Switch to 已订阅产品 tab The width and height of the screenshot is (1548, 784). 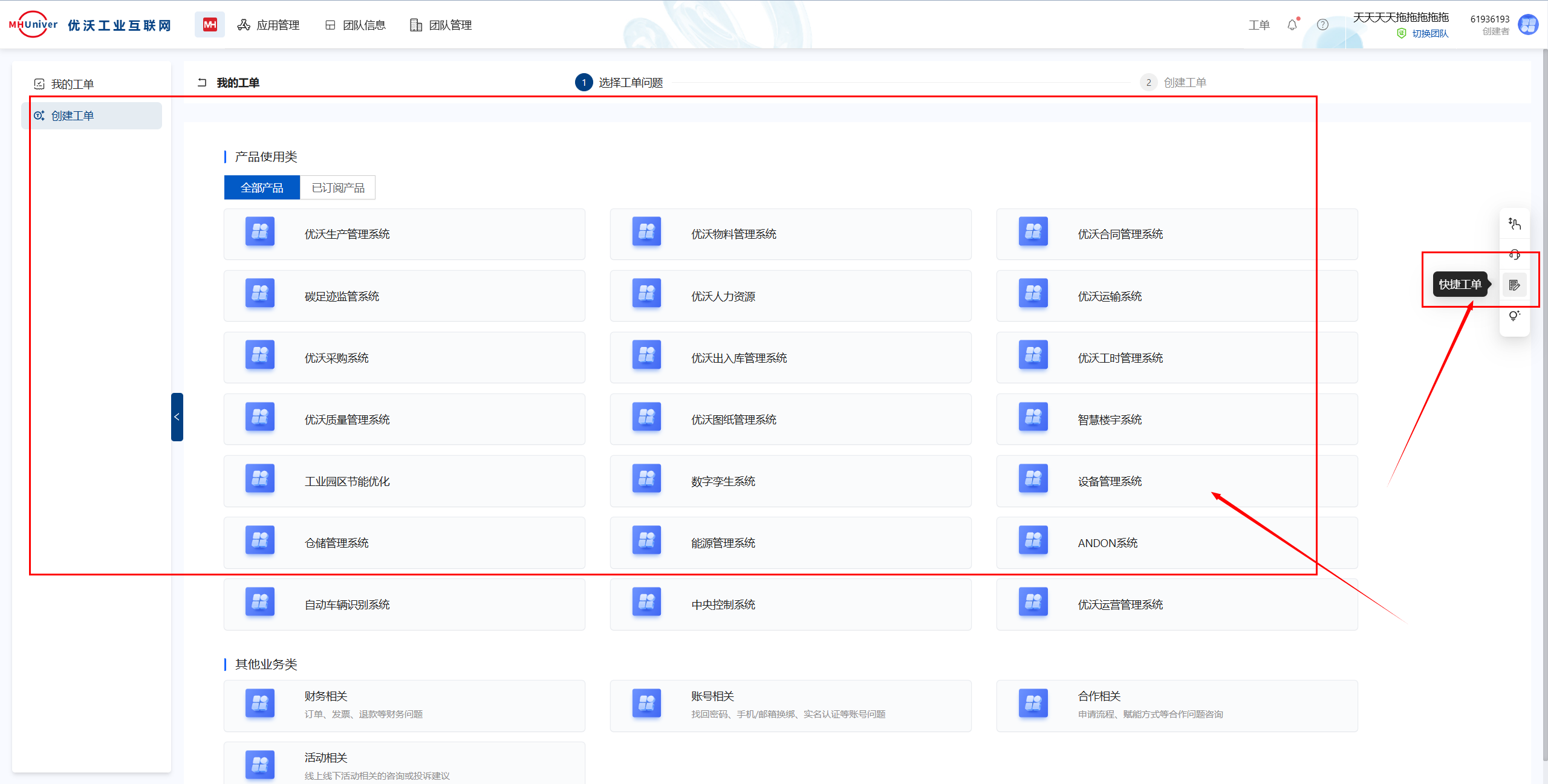pos(338,188)
